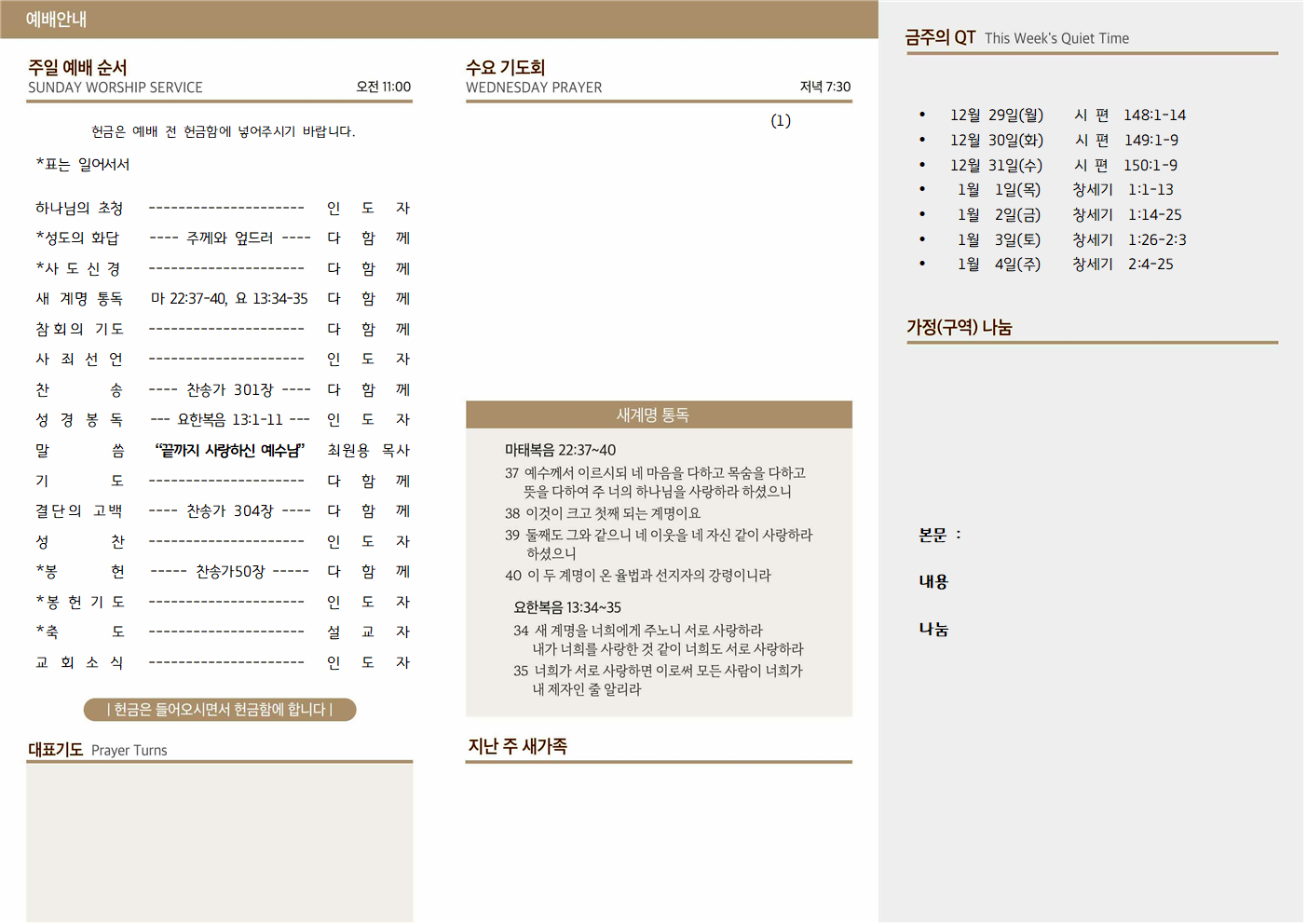This screenshot has height=924, width=1307.
Task: Click the 요한복음 13:34~35 passage heading
Action: (566, 607)
